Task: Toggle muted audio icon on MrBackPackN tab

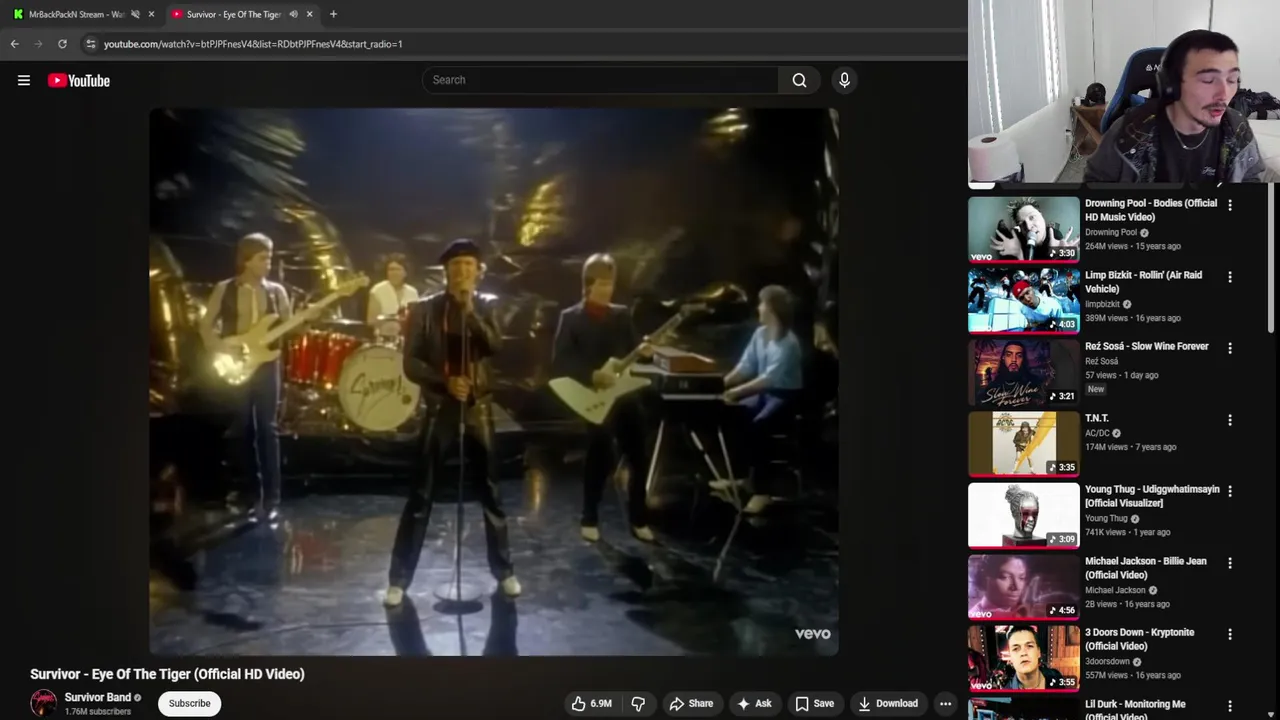Action: pyautogui.click(x=135, y=14)
